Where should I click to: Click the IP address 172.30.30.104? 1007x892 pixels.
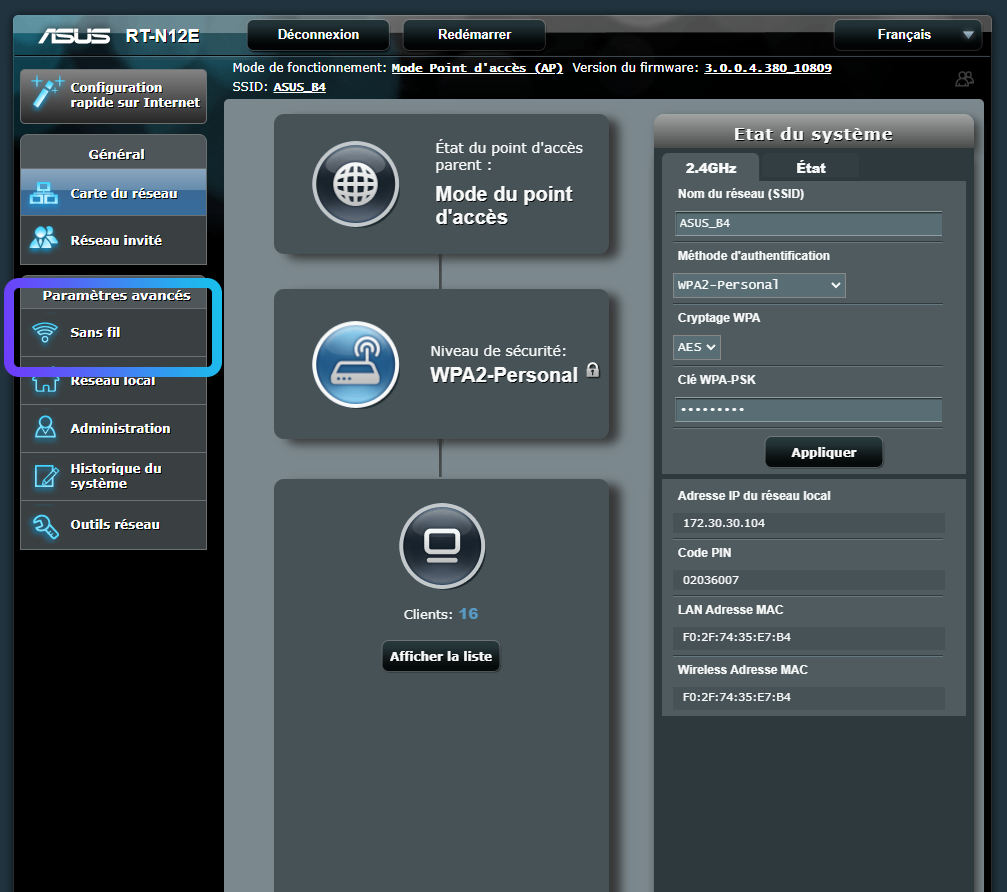coord(724,523)
